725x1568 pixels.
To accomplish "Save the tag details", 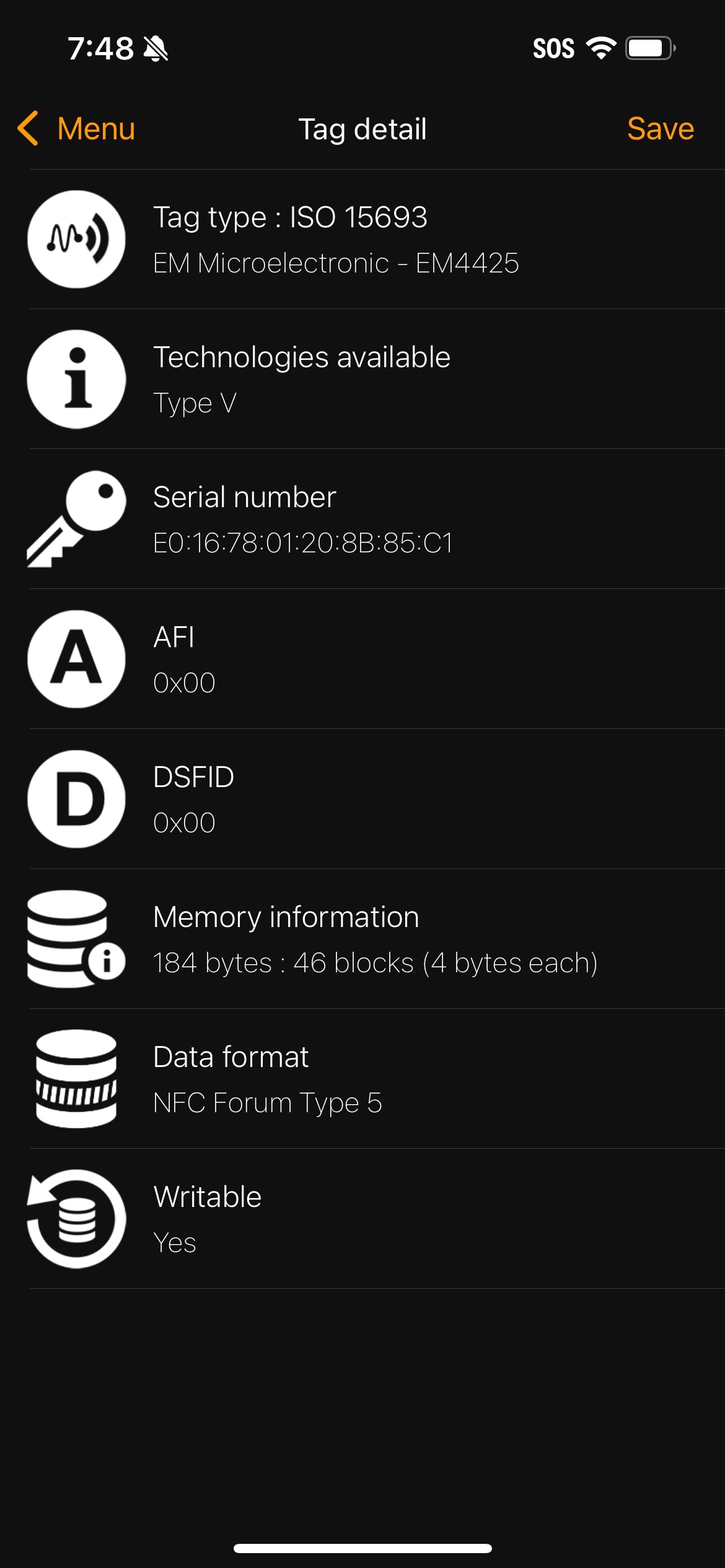I will (x=660, y=129).
